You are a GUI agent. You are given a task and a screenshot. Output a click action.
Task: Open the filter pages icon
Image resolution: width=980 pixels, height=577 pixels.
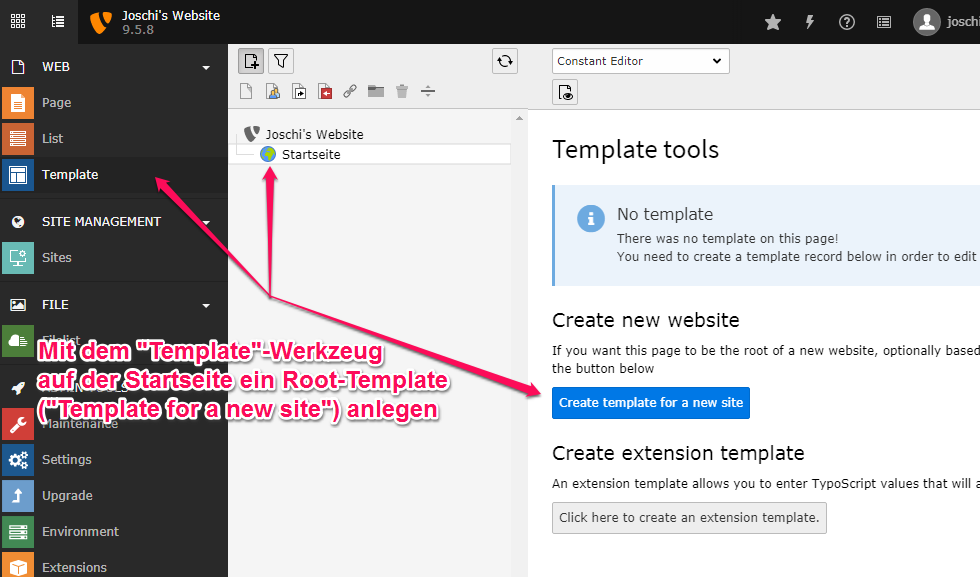click(x=281, y=61)
